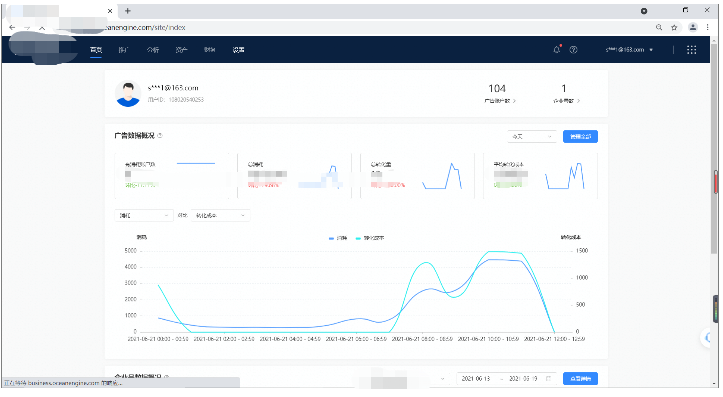
Task: Open the link under the count 1
Action: click(x=566, y=101)
